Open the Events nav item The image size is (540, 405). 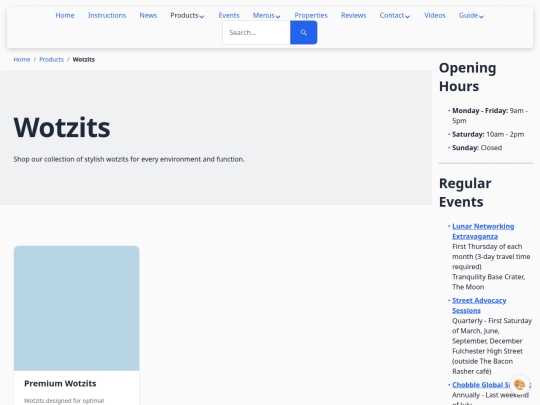pyautogui.click(x=229, y=15)
